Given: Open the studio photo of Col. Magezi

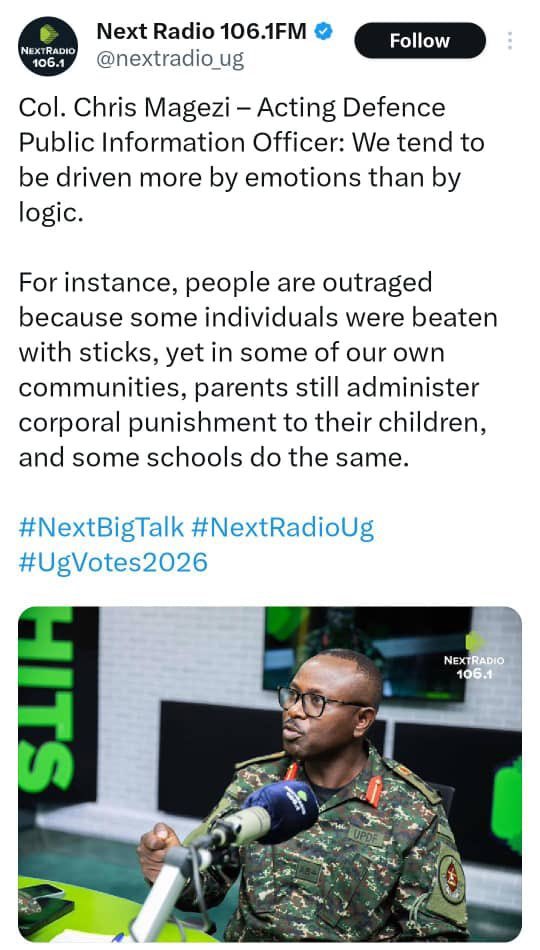Looking at the screenshot, I should pos(270,774).
